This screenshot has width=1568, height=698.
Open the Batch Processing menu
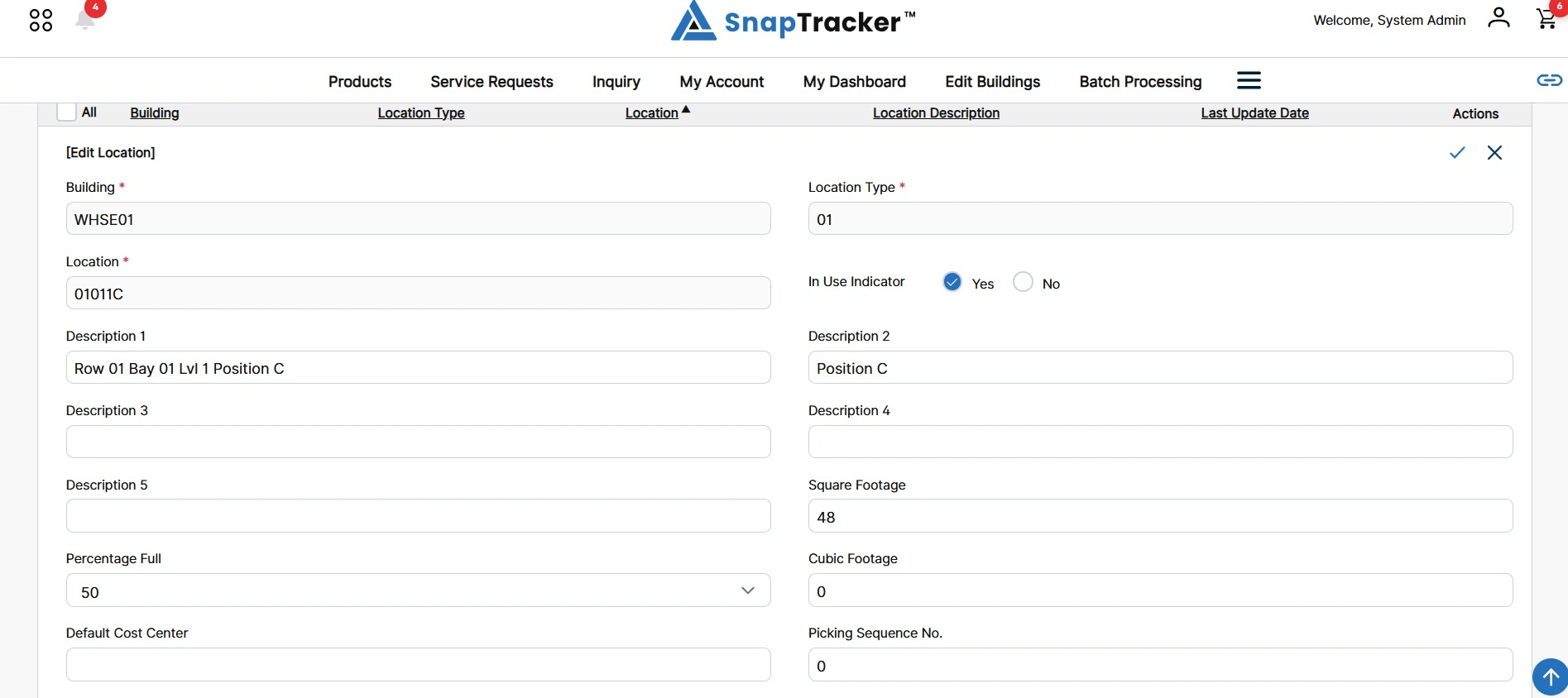click(x=1140, y=81)
